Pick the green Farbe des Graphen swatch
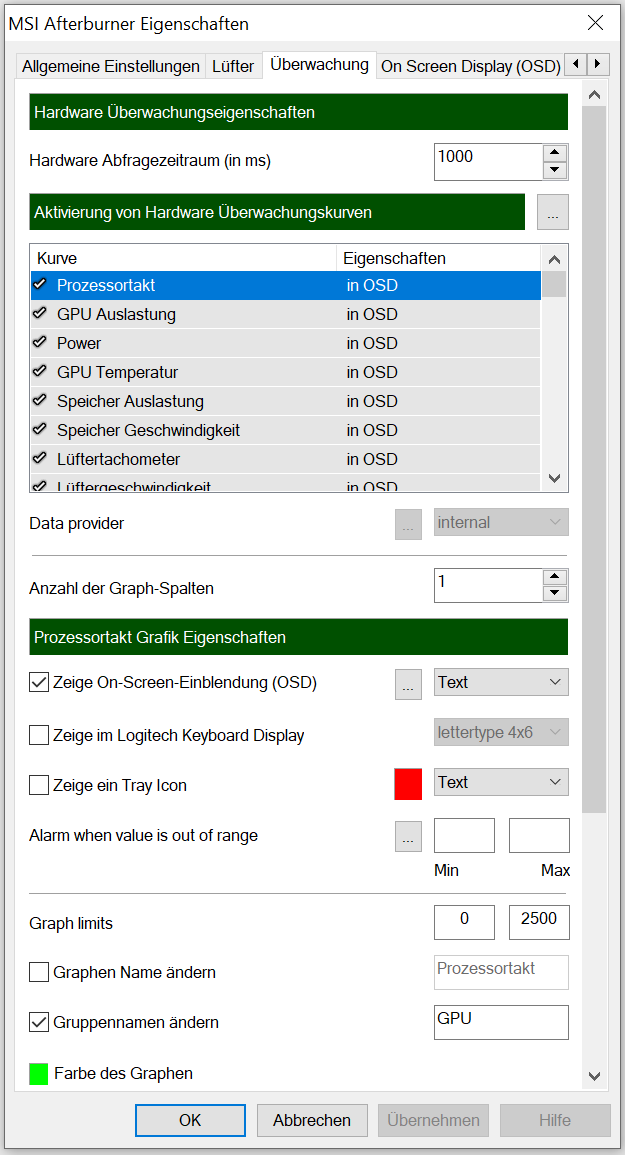 (x=38, y=1073)
